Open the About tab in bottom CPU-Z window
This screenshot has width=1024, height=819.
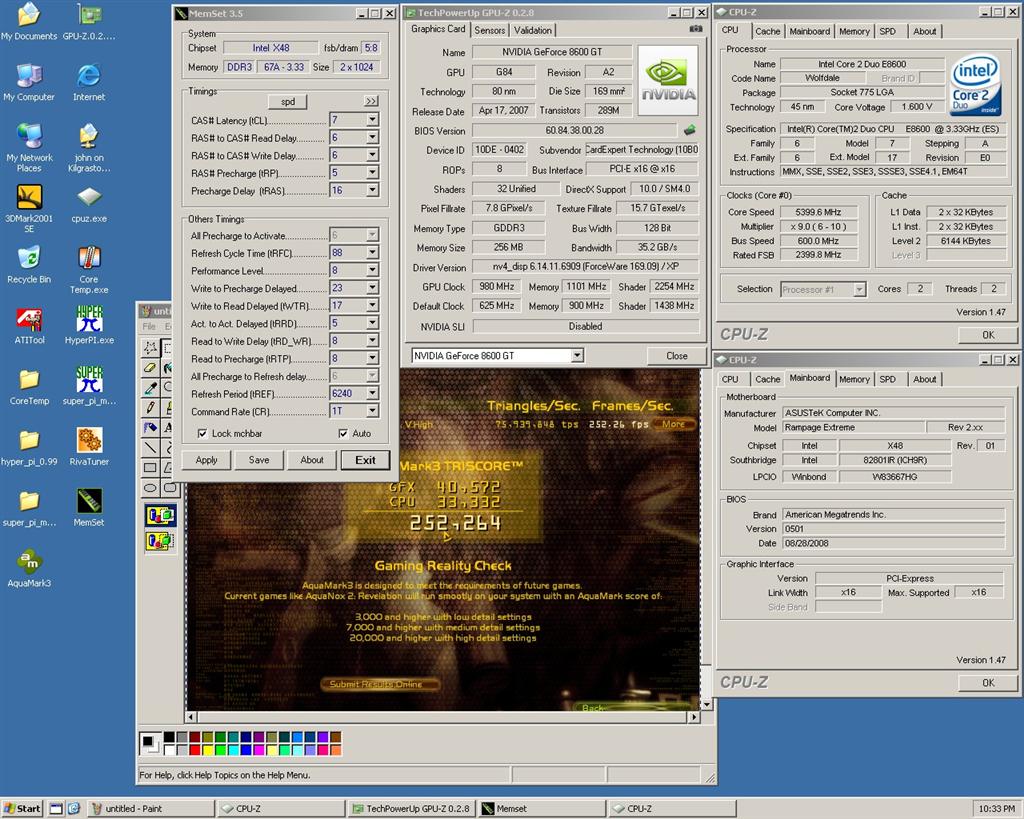tap(925, 379)
